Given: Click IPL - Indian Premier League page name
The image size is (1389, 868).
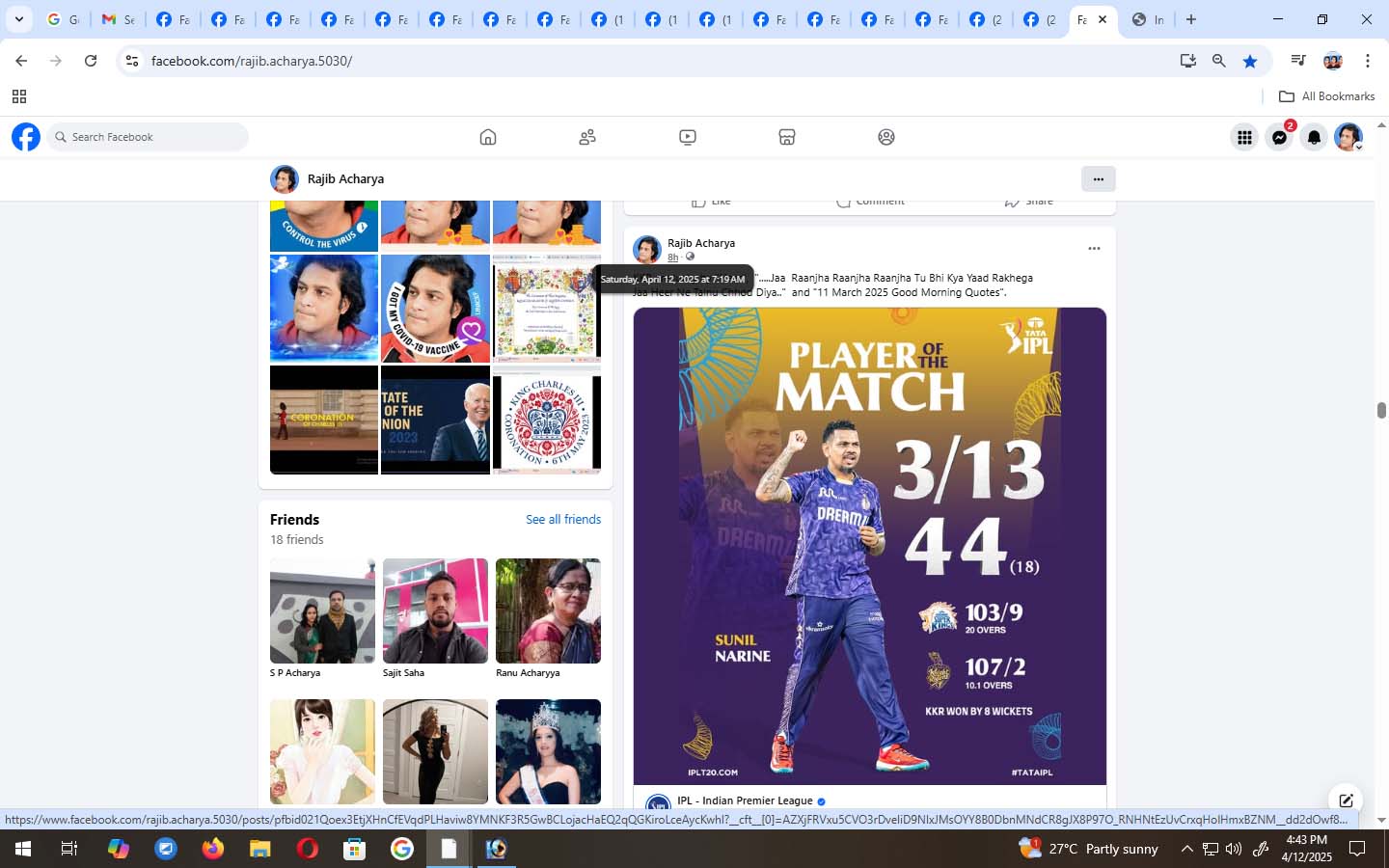Looking at the screenshot, I should [x=745, y=800].
